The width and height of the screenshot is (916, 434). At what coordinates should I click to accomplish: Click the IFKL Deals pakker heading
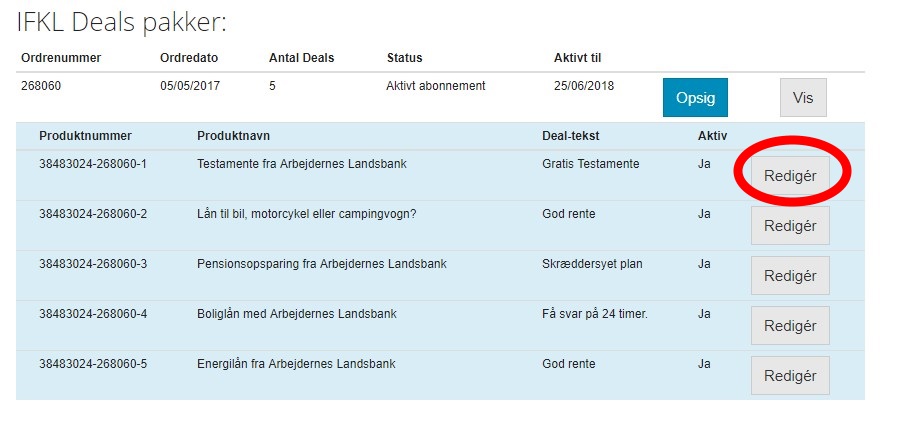pyautogui.click(x=121, y=24)
